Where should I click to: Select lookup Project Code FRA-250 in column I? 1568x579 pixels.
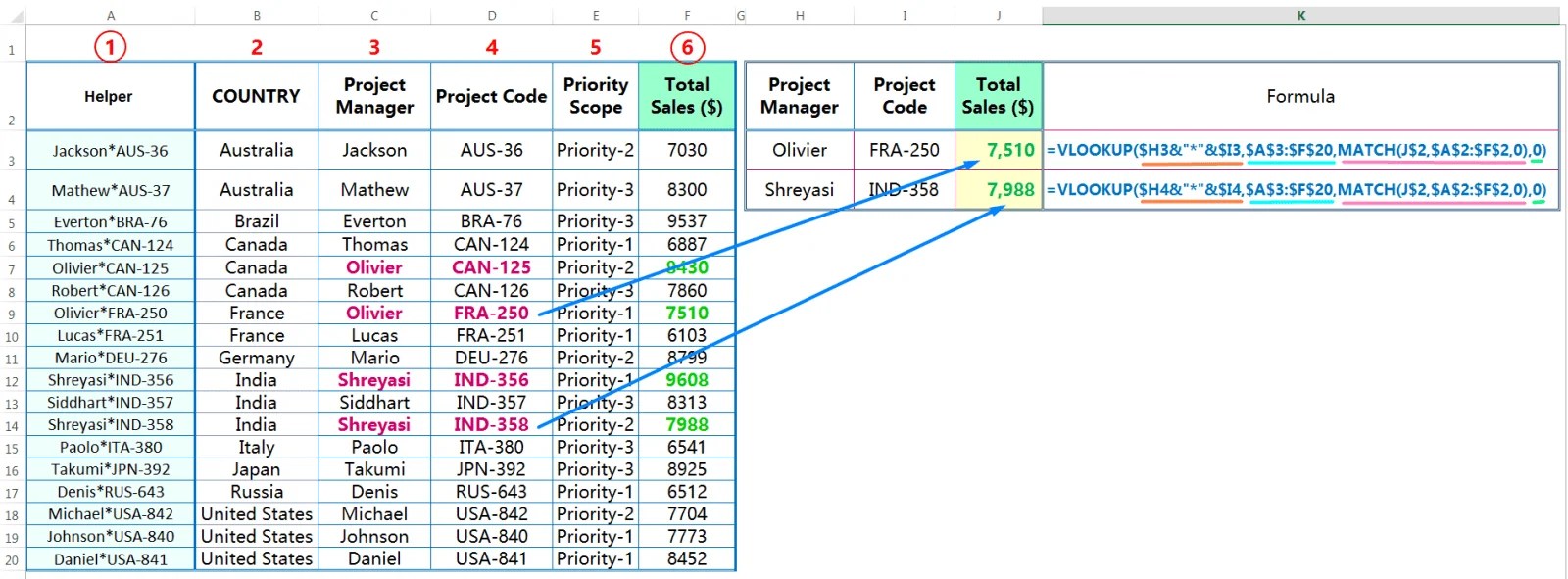coord(905,151)
